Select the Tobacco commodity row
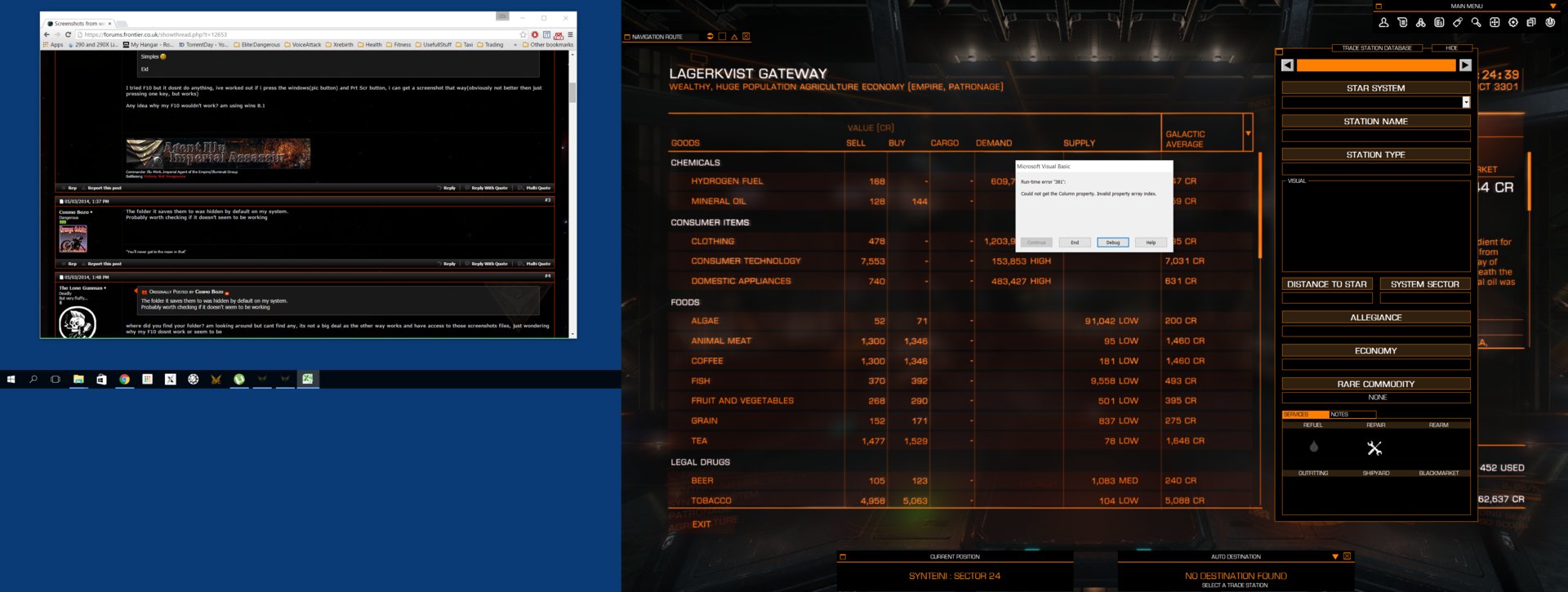Screen dimensions: 1568x592 coord(961,501)
